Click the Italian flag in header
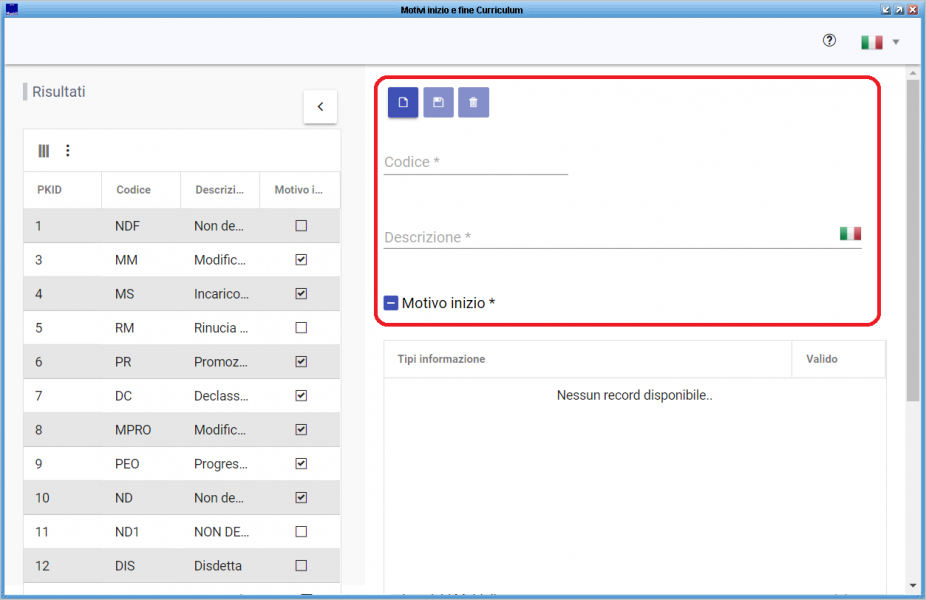Image resolution: width=926 pixels, height=600 pixels. (872, 42)
